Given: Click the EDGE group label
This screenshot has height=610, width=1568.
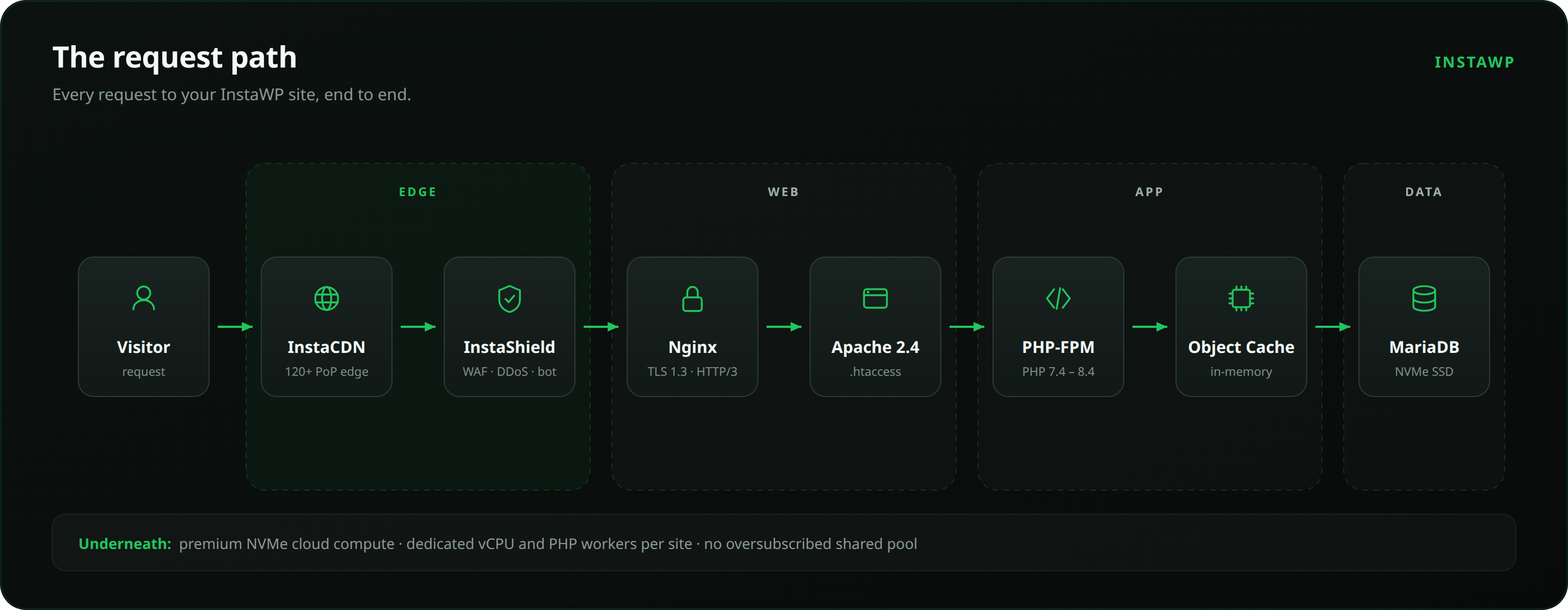Looking at the screenshot, I should pyautogui.click(x=418, y=192).
